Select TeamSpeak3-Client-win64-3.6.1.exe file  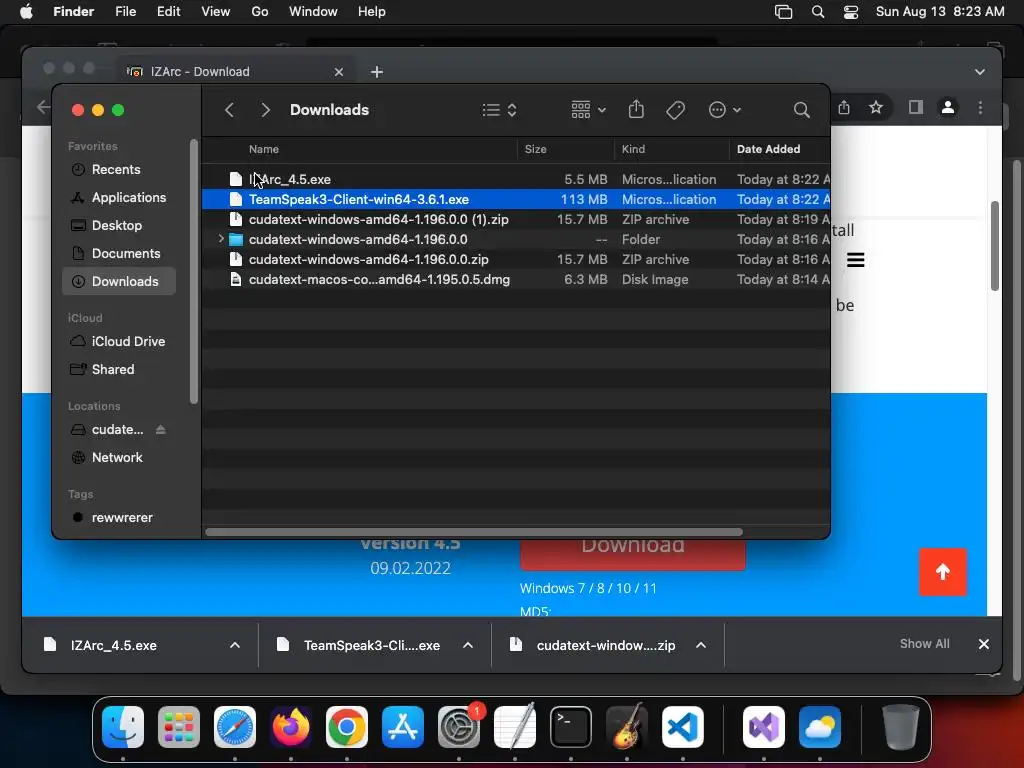pos(516,199)
